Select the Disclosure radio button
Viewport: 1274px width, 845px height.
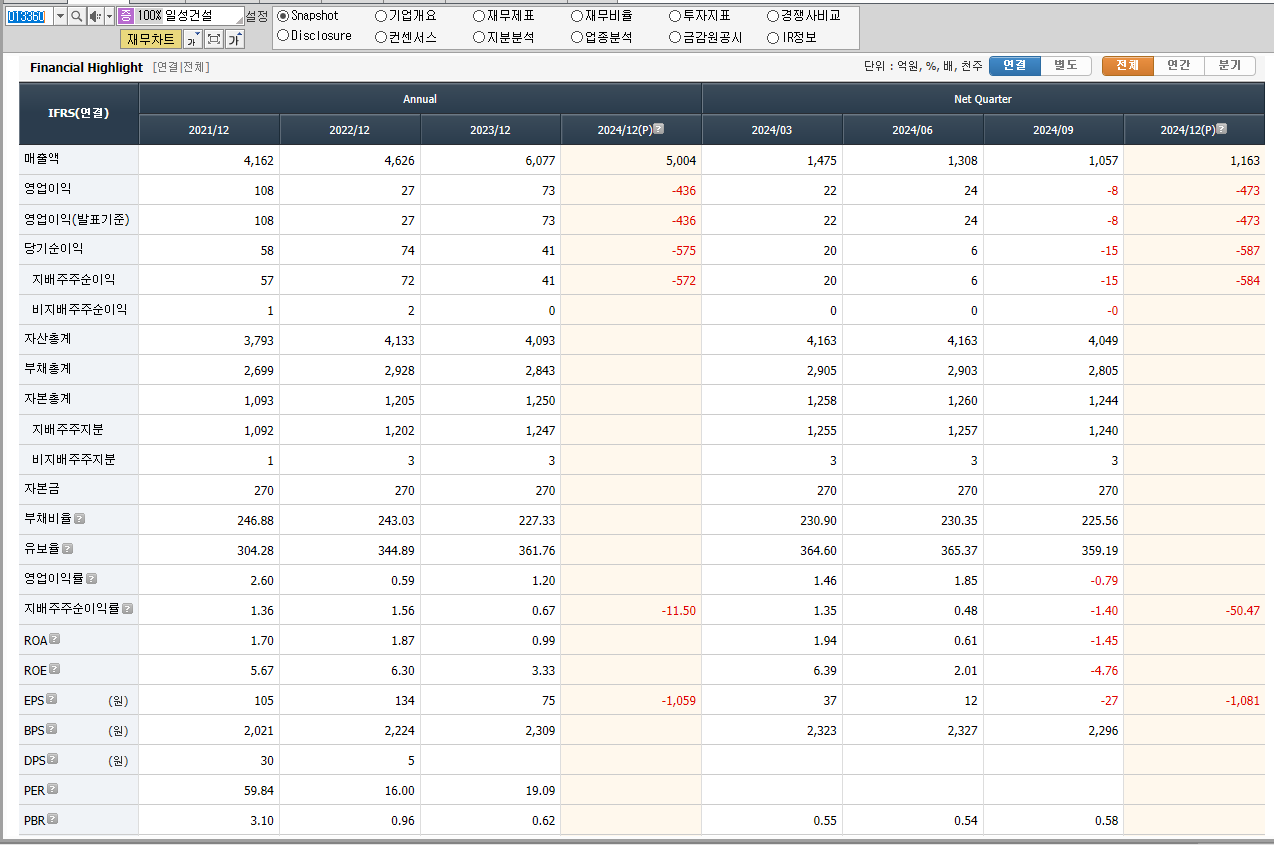pyautogui.click(x=283, y=36)
